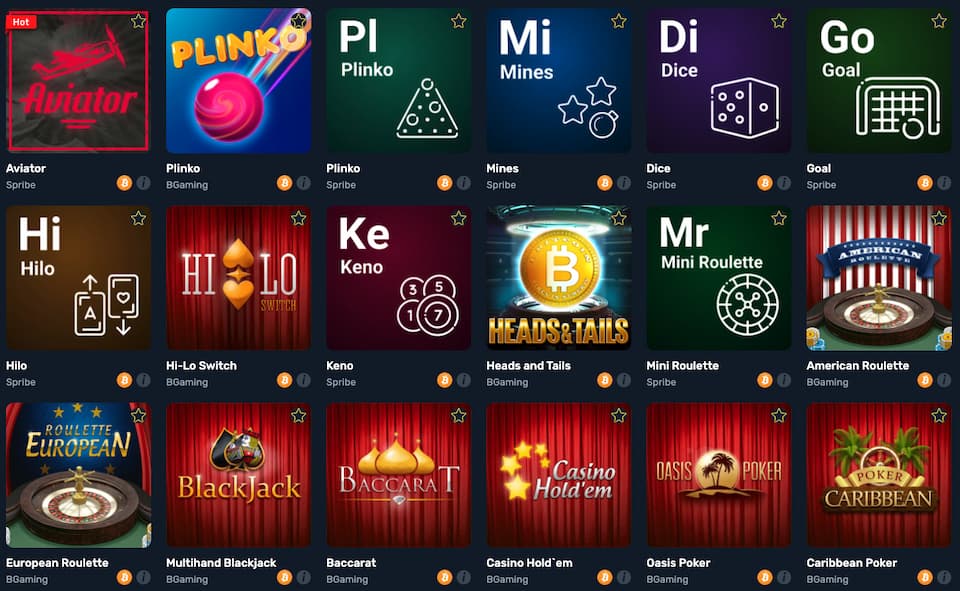Open info icon for Heads and Tails
Image resolution: width=960 pixels, height=591 pixels.
(623, 380)
